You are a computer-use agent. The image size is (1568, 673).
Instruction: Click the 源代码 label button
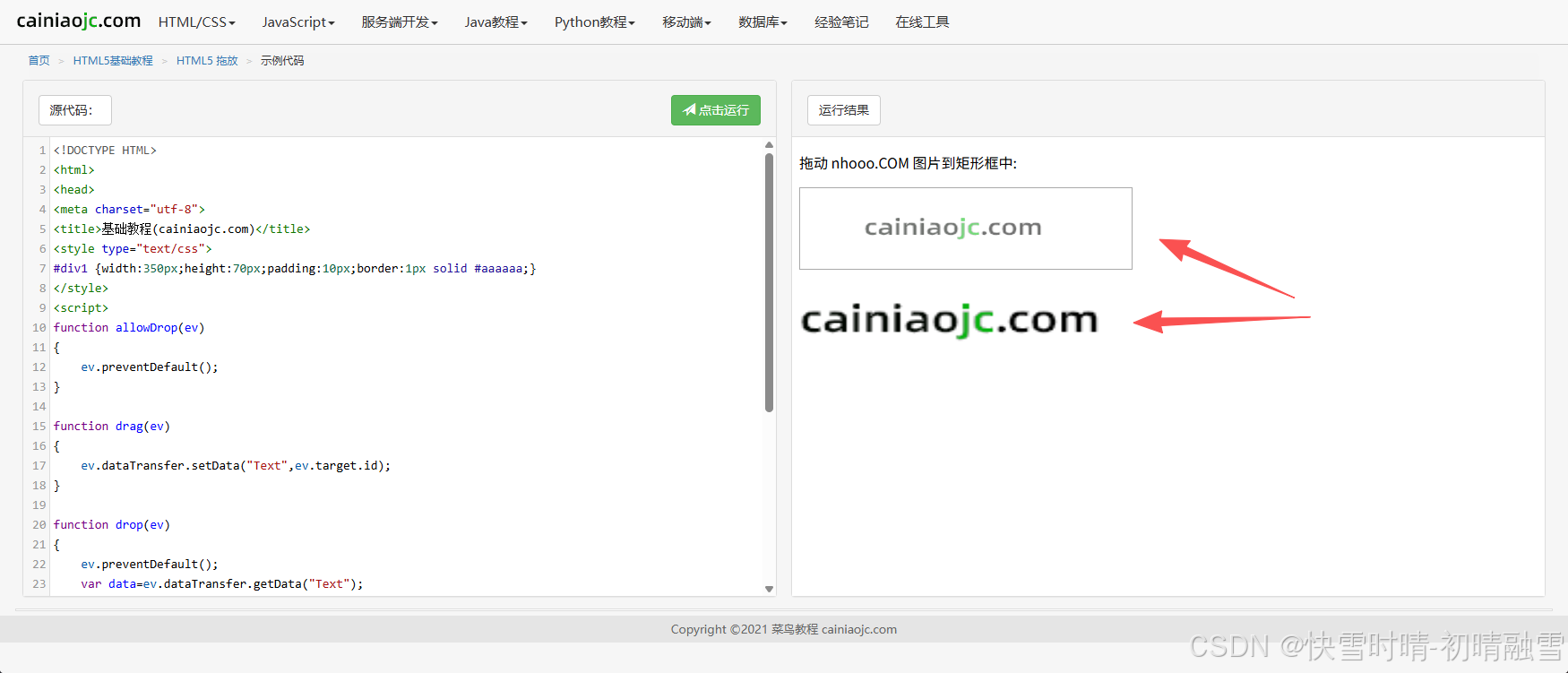point(75,110)
